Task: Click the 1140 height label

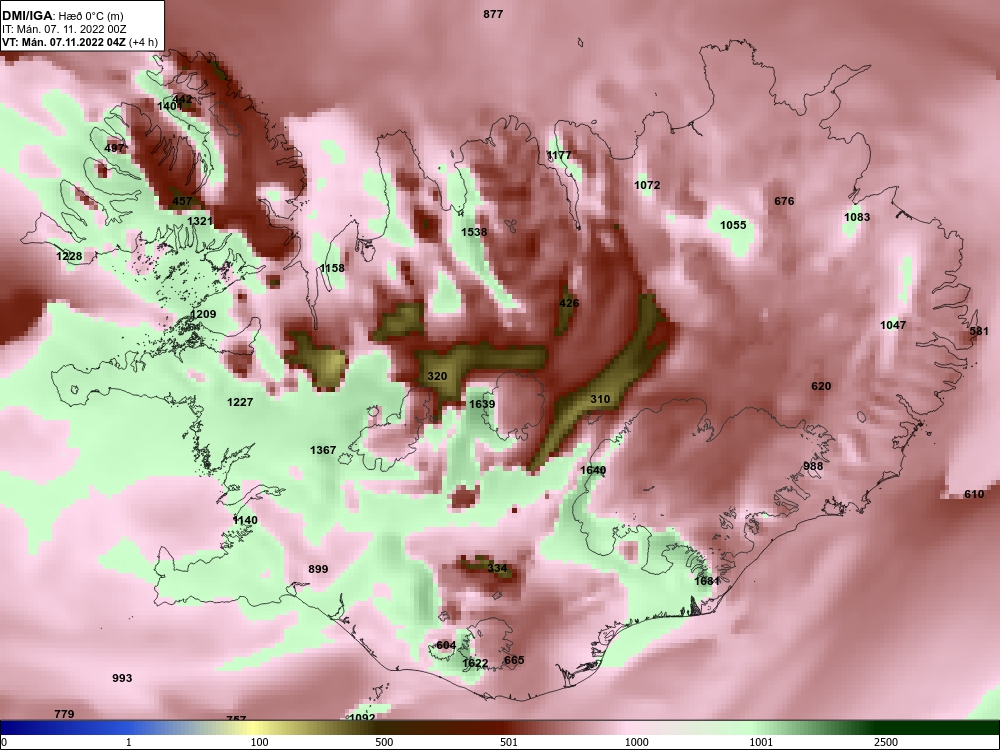Action: pyautogui.click(x=245, y=520)
